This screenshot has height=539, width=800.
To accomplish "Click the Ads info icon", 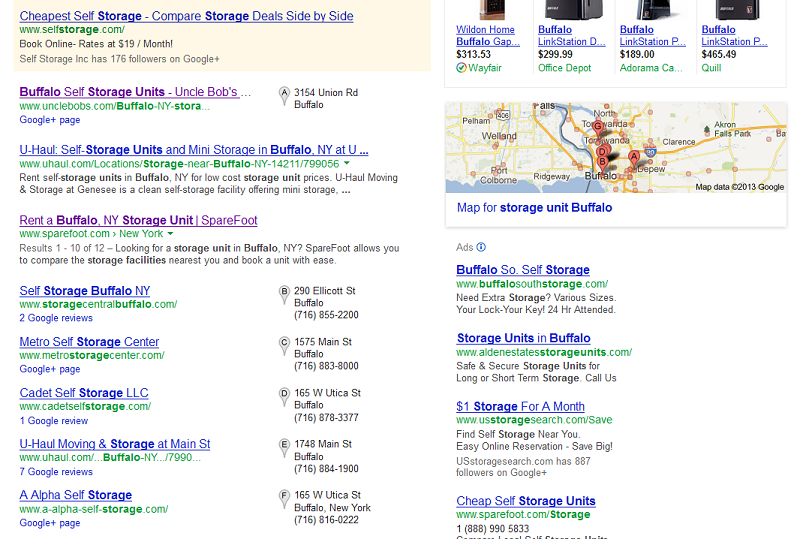I will [481, 247].
